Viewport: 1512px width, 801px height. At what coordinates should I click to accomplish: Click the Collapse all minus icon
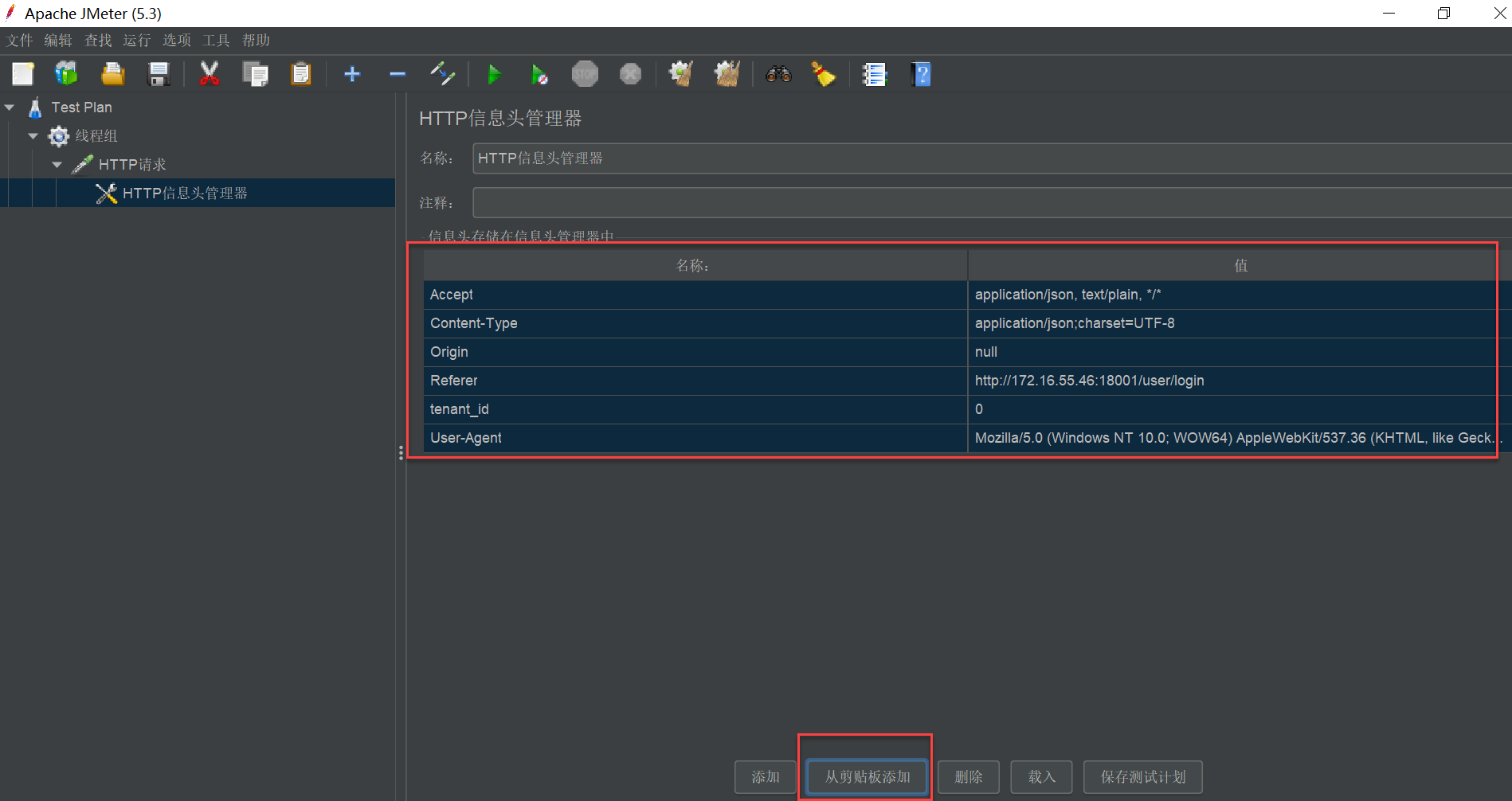(x=398, y=74)
